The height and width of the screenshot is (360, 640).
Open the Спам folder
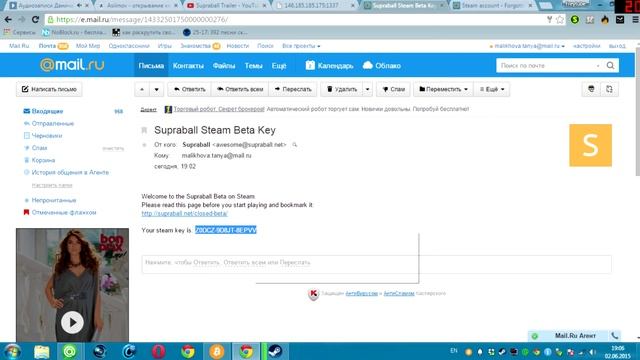point(39,148)
